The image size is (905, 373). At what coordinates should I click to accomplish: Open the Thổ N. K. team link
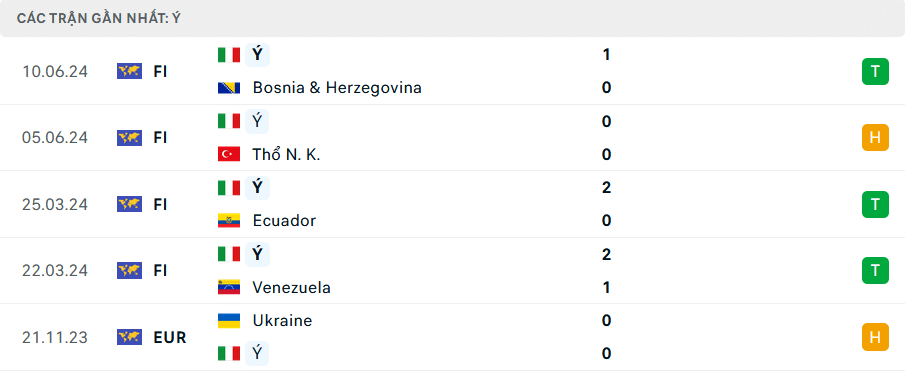pyautogui.click(x=286, y=155)
